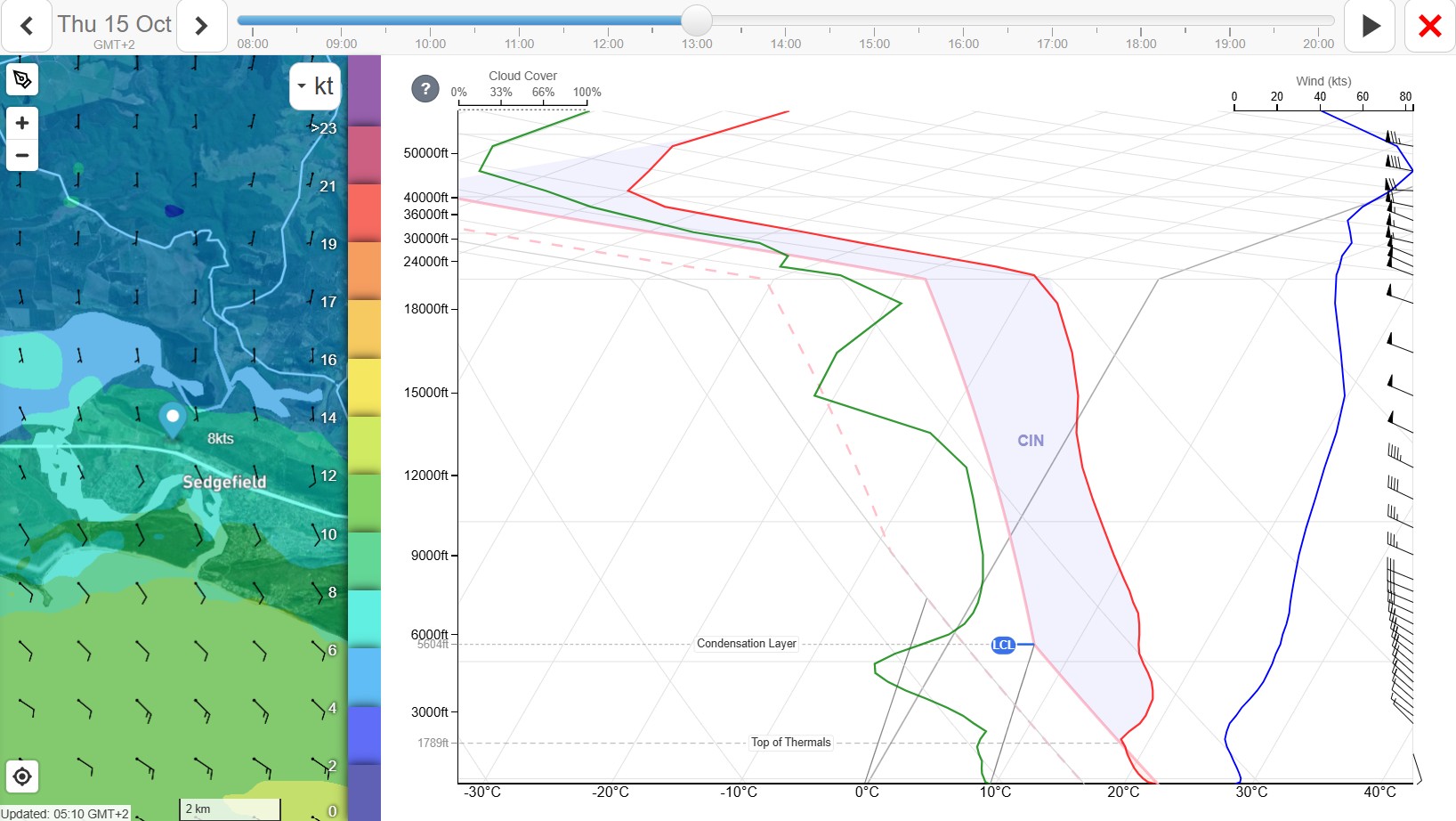This screenshot has height=821, width=1456.
Task: Jump to 15:00 on the timeline
Action: coord(874,44)
